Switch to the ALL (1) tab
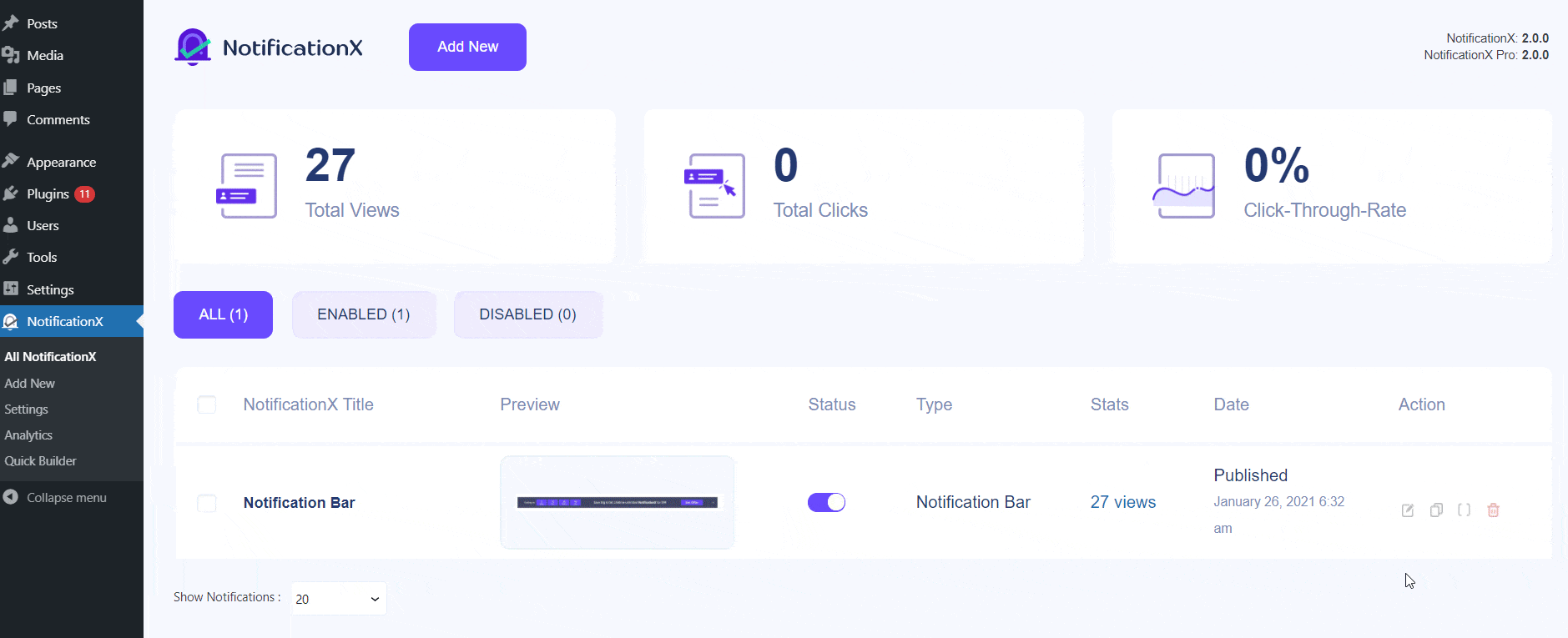Screen dimensions: 1568x638 [x=223, y=314]
